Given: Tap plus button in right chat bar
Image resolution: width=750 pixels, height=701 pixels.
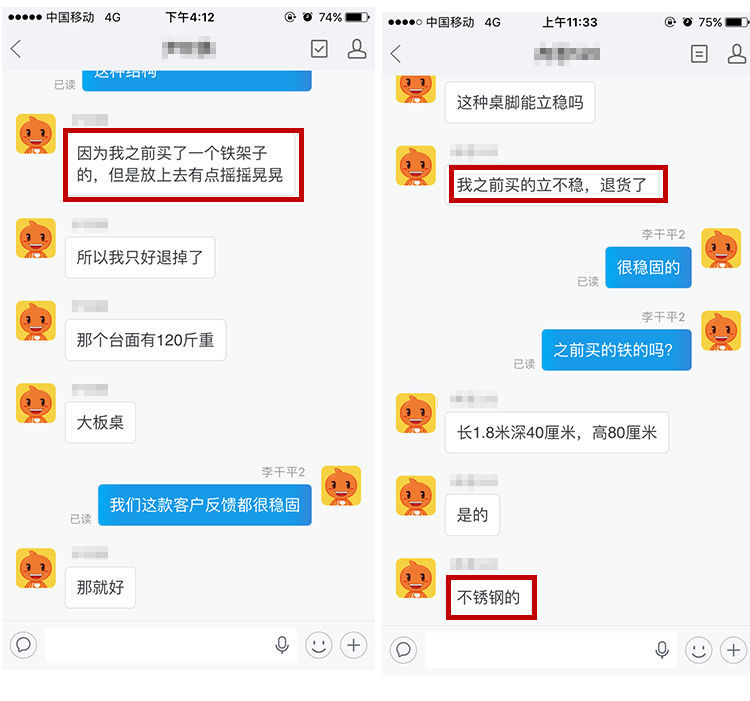Looking at the screenshot, I should click(733, 650).
